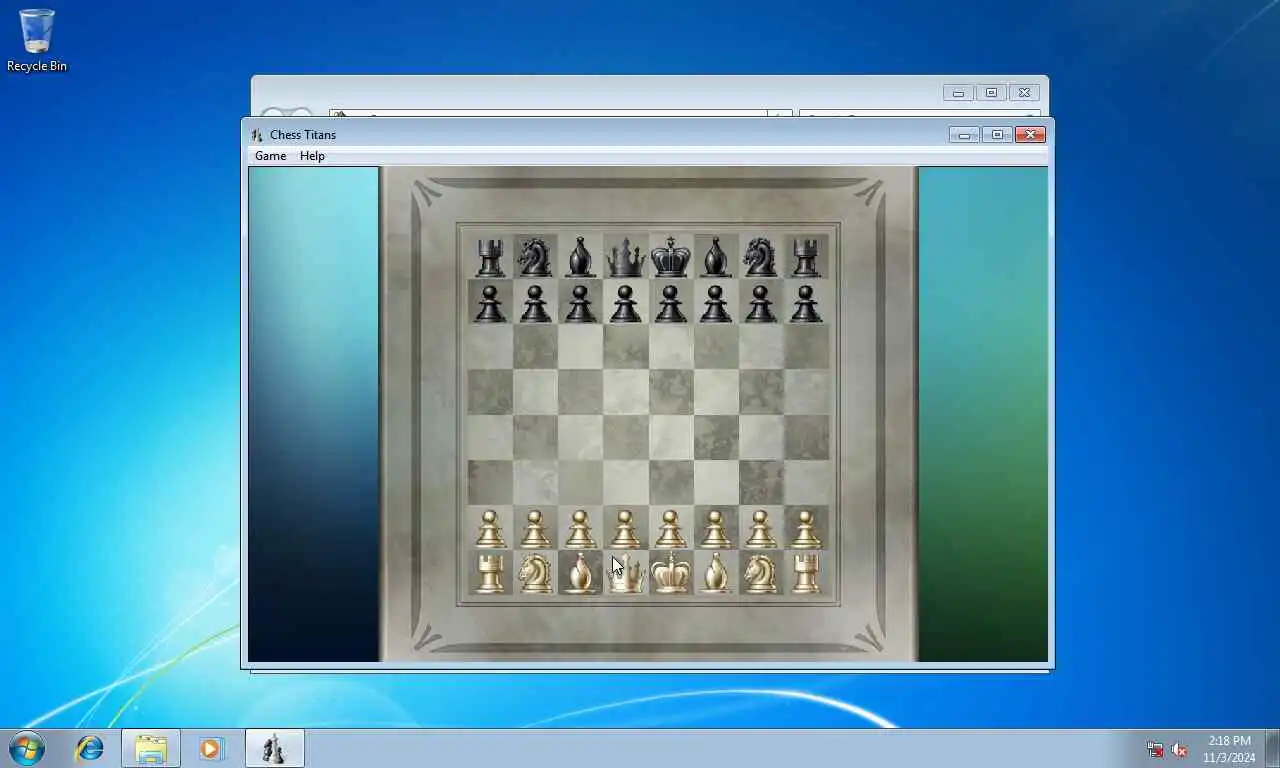Close the background Explorer window
The width and height of the screenshot is (1280, 768).
point(1024,93)
